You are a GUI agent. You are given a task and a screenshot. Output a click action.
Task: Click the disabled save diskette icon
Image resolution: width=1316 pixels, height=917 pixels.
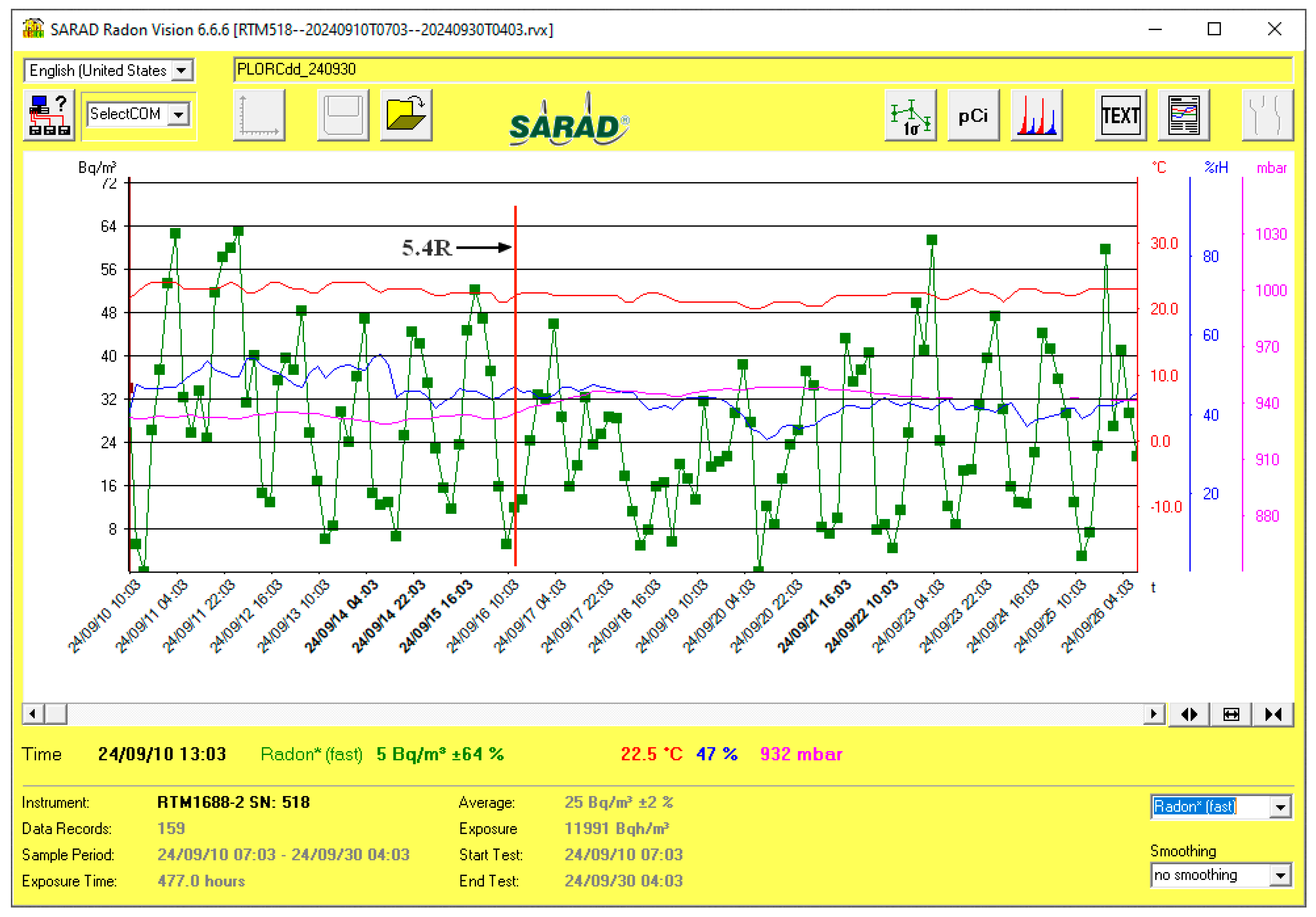[x=343, y=115]
